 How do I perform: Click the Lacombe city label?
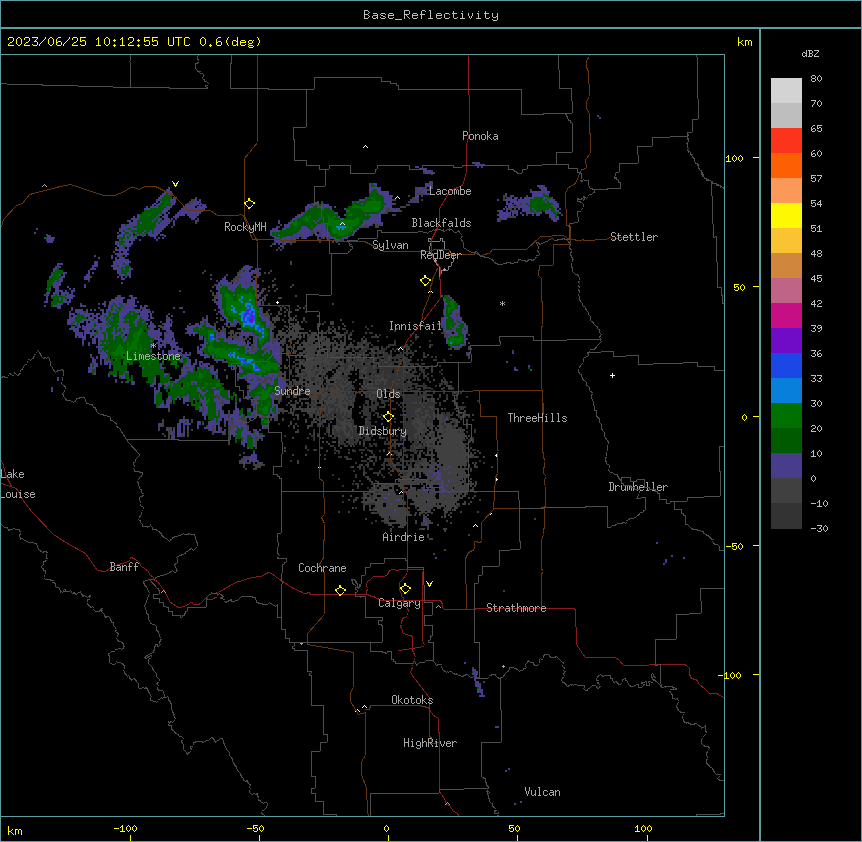tap(450, 191)
